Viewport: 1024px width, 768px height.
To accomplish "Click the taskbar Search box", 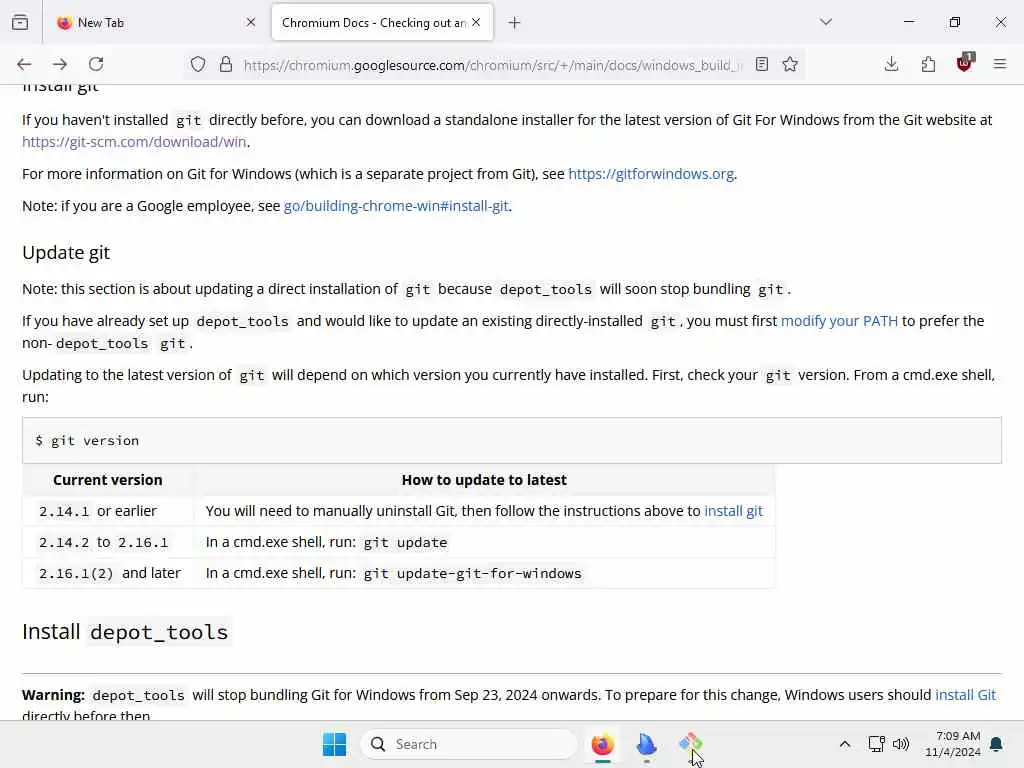I will click(x=468, y=744).
